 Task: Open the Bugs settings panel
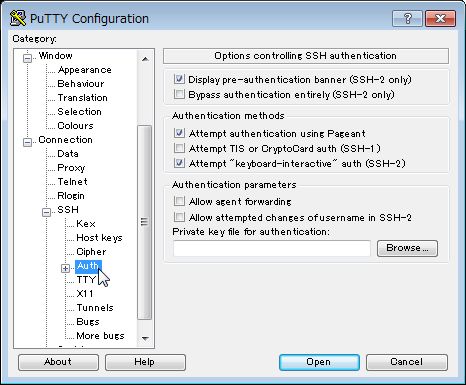point(88,322)
